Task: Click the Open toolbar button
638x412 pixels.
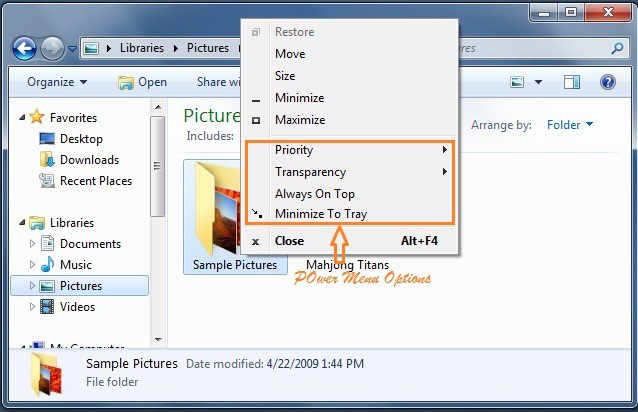Action: point(142,82)
